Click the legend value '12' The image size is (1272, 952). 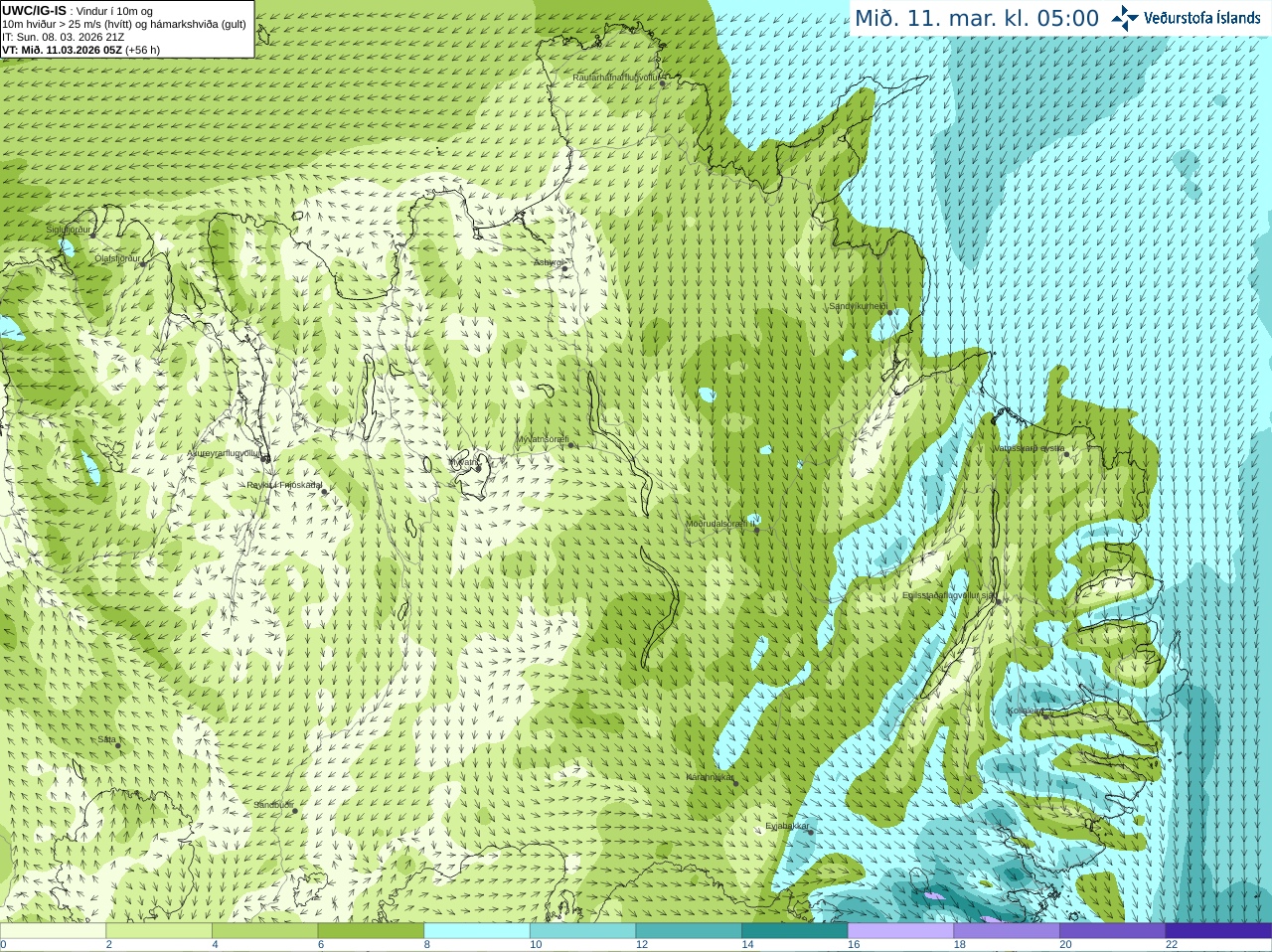pos(642,945)
